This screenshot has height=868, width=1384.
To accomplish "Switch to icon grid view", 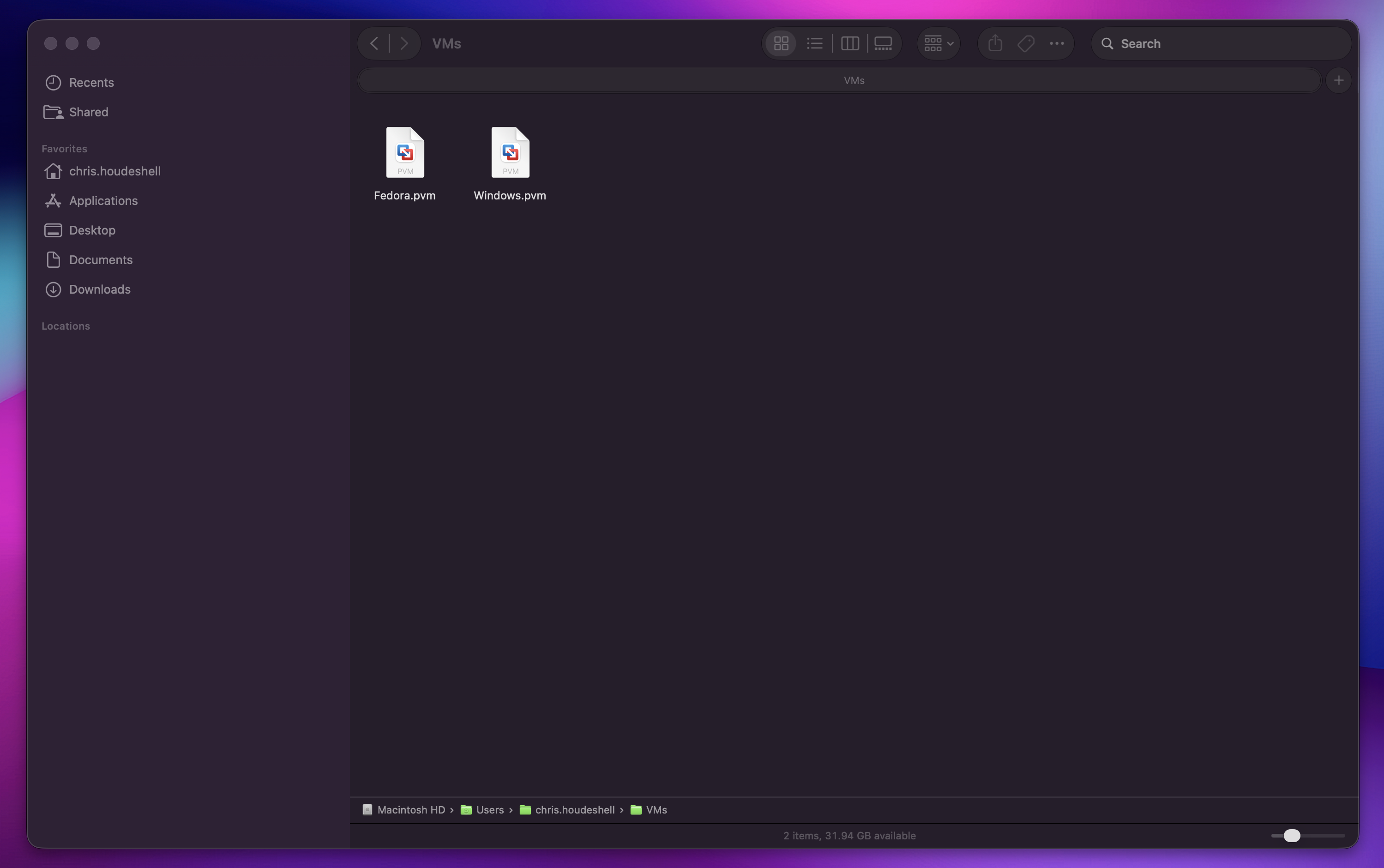I will pyautogui.click(x=781, y=43).
